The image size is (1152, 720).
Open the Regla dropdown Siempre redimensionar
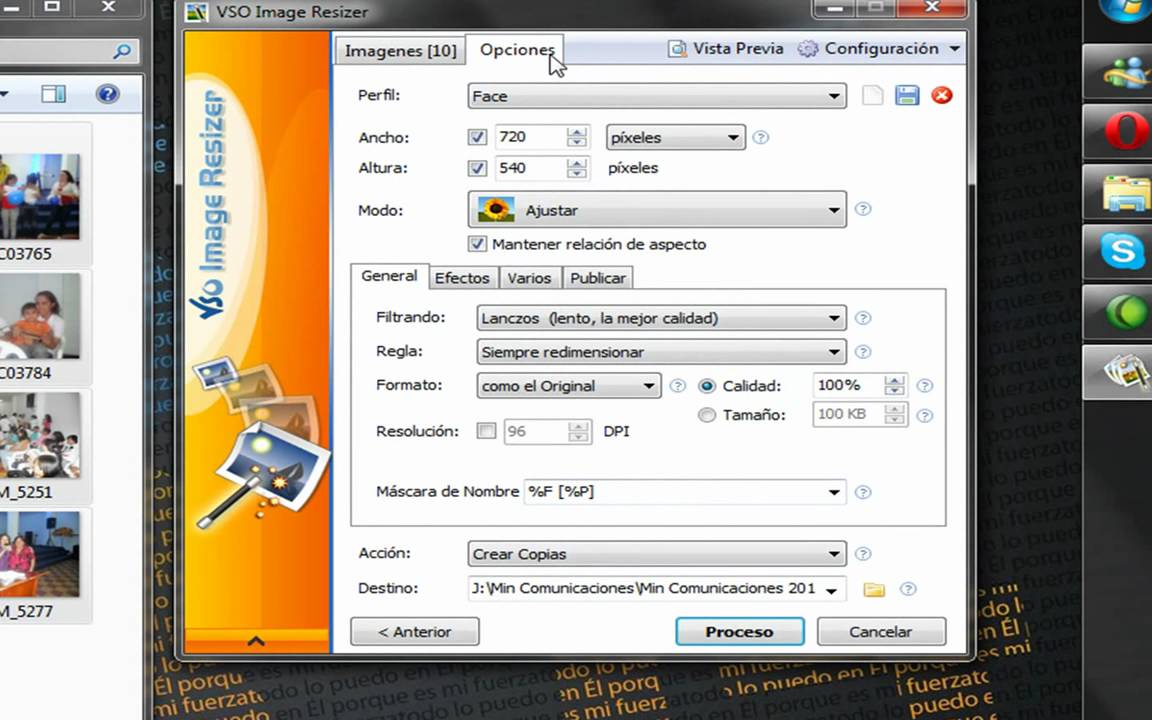[x=661, y=352]
